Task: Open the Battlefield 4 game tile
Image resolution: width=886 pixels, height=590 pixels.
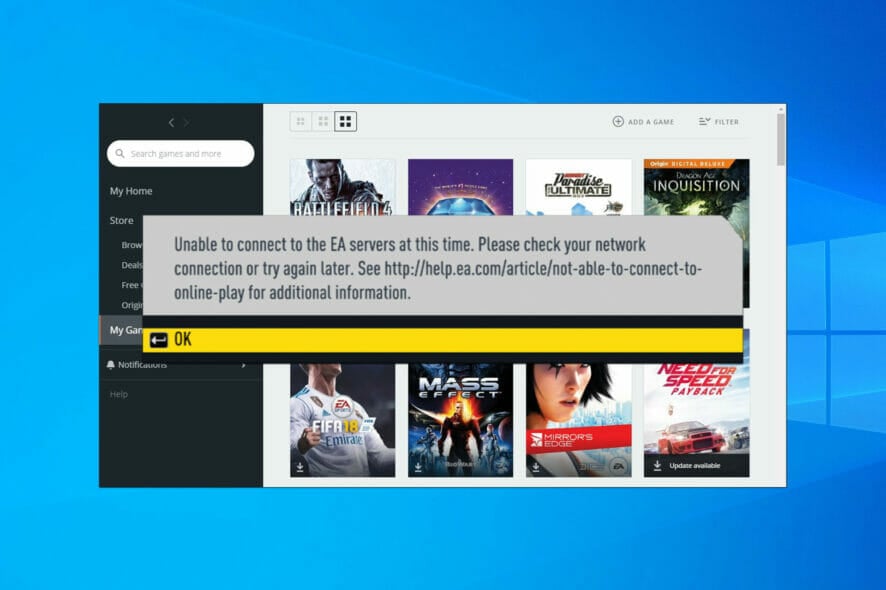Action: (x=342, y=187)
